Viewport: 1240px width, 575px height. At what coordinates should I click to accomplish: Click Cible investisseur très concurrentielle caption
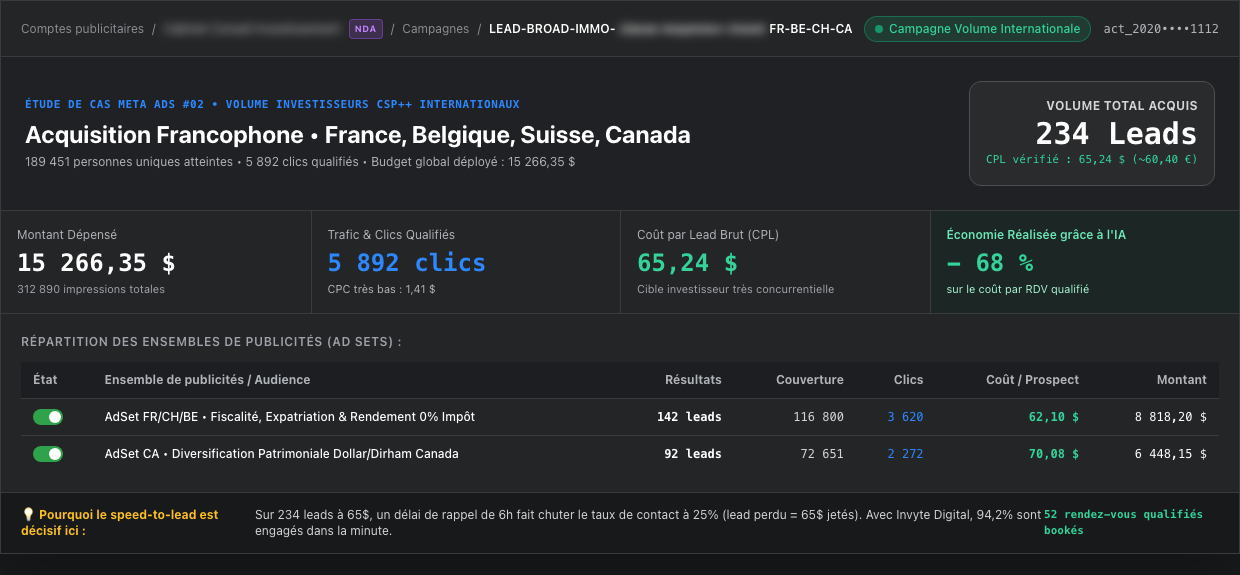(735, 289)
